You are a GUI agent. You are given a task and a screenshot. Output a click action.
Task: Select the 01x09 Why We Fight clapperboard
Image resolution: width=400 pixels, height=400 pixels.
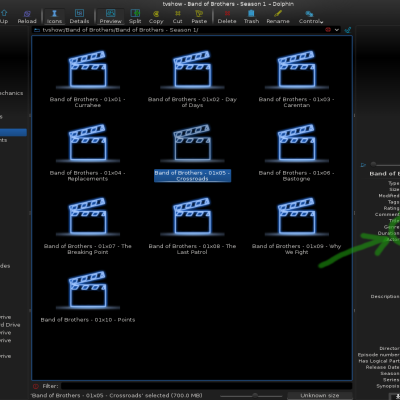coord(297,216)
